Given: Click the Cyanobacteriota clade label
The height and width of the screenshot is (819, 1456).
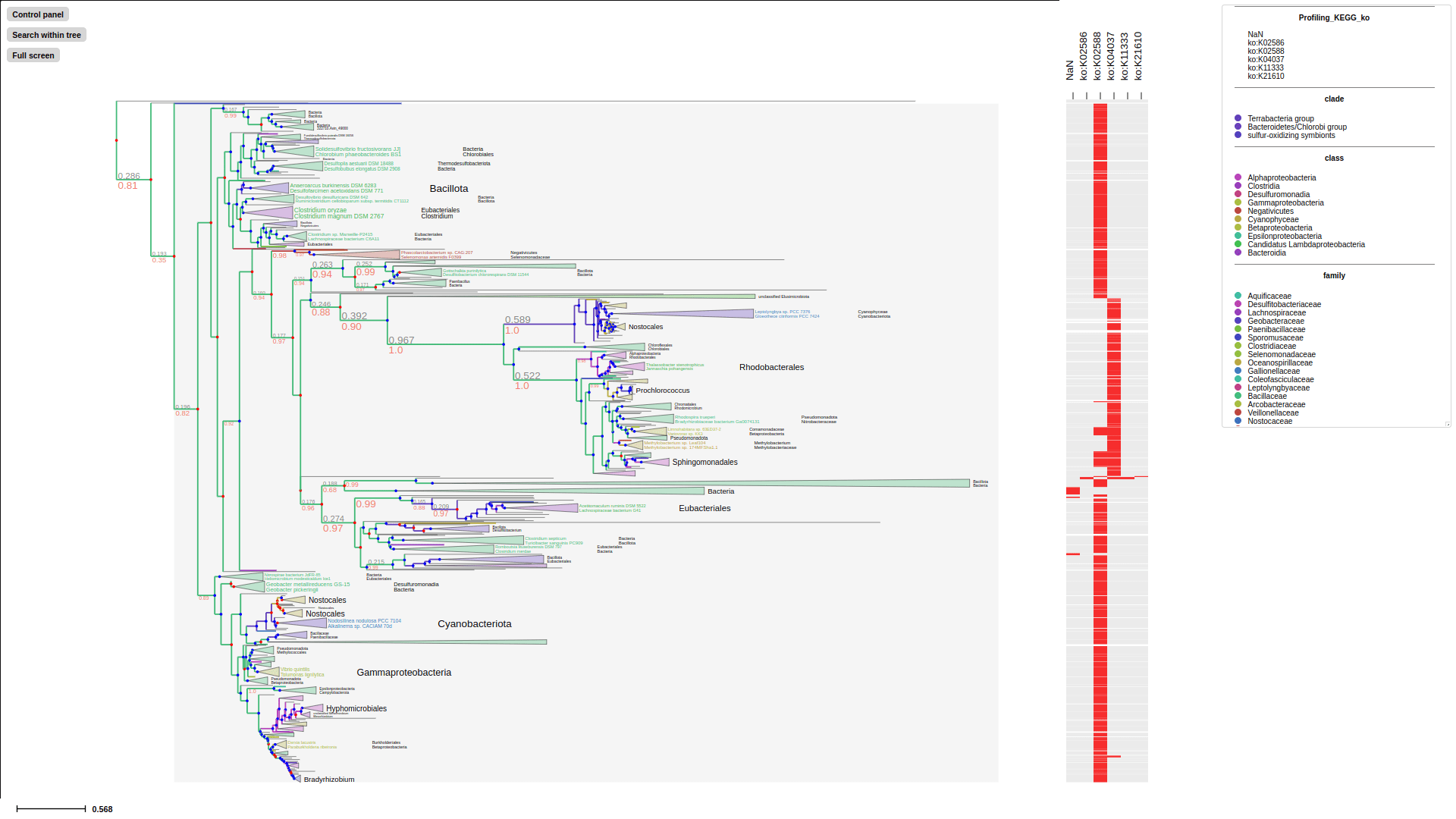Looking at the screenshot, I should tap(475, 624).
